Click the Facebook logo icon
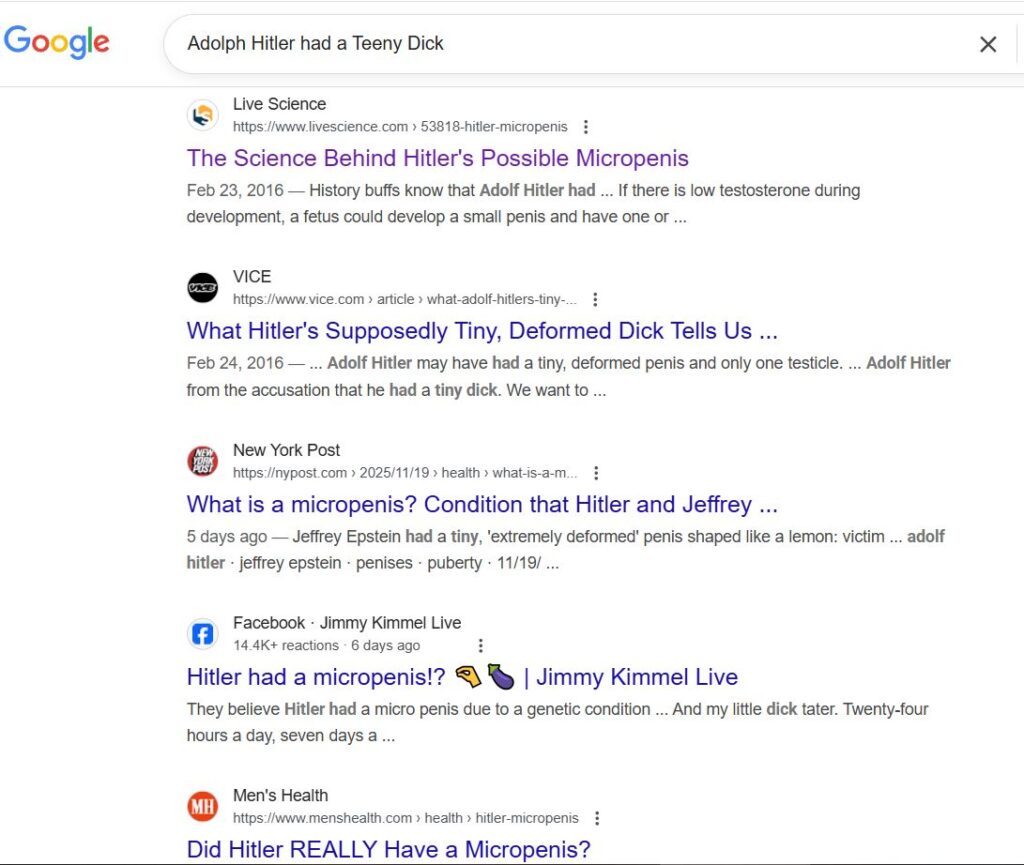The width and height of the screenshot is (1024, 865). pyautogui.click(x=202, y=634)
